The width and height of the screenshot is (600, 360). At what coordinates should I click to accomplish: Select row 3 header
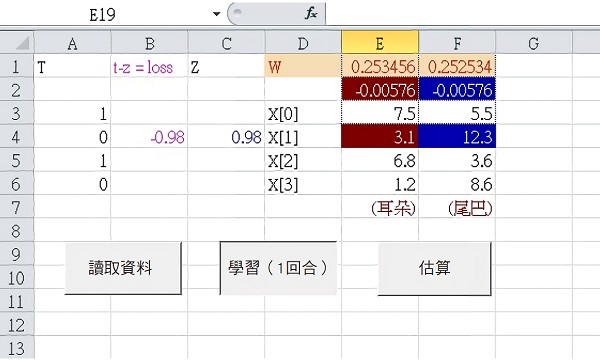(17, 113)
